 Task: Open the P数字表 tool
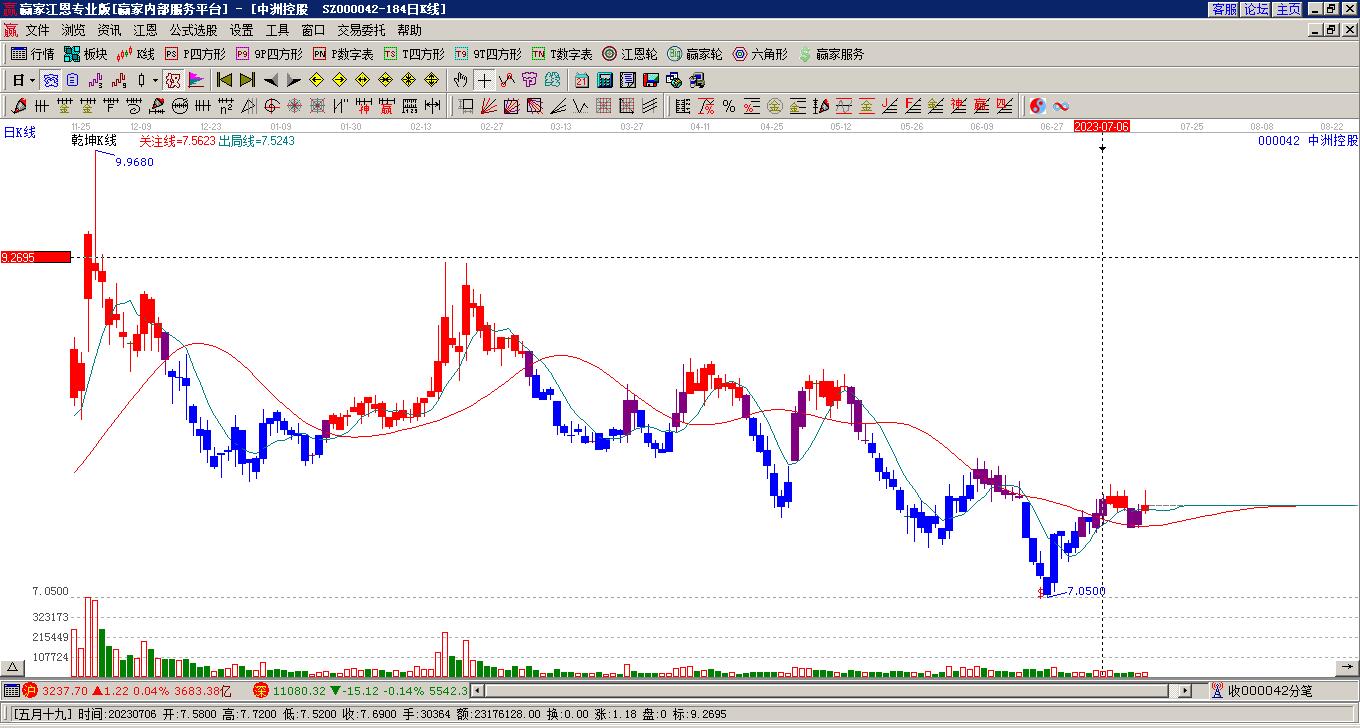click(x=343, y=54)
